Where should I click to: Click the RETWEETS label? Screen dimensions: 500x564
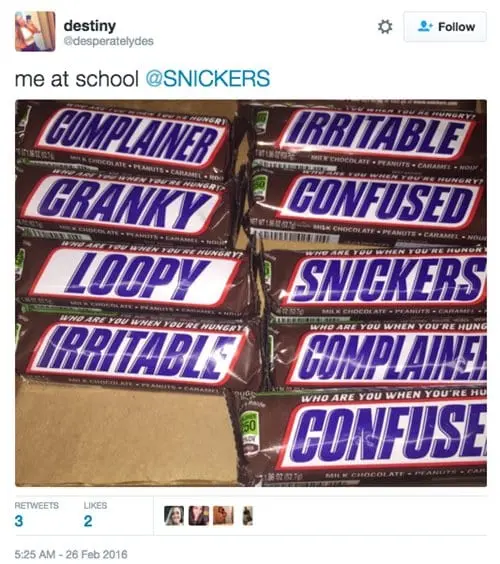coord(36,505)
